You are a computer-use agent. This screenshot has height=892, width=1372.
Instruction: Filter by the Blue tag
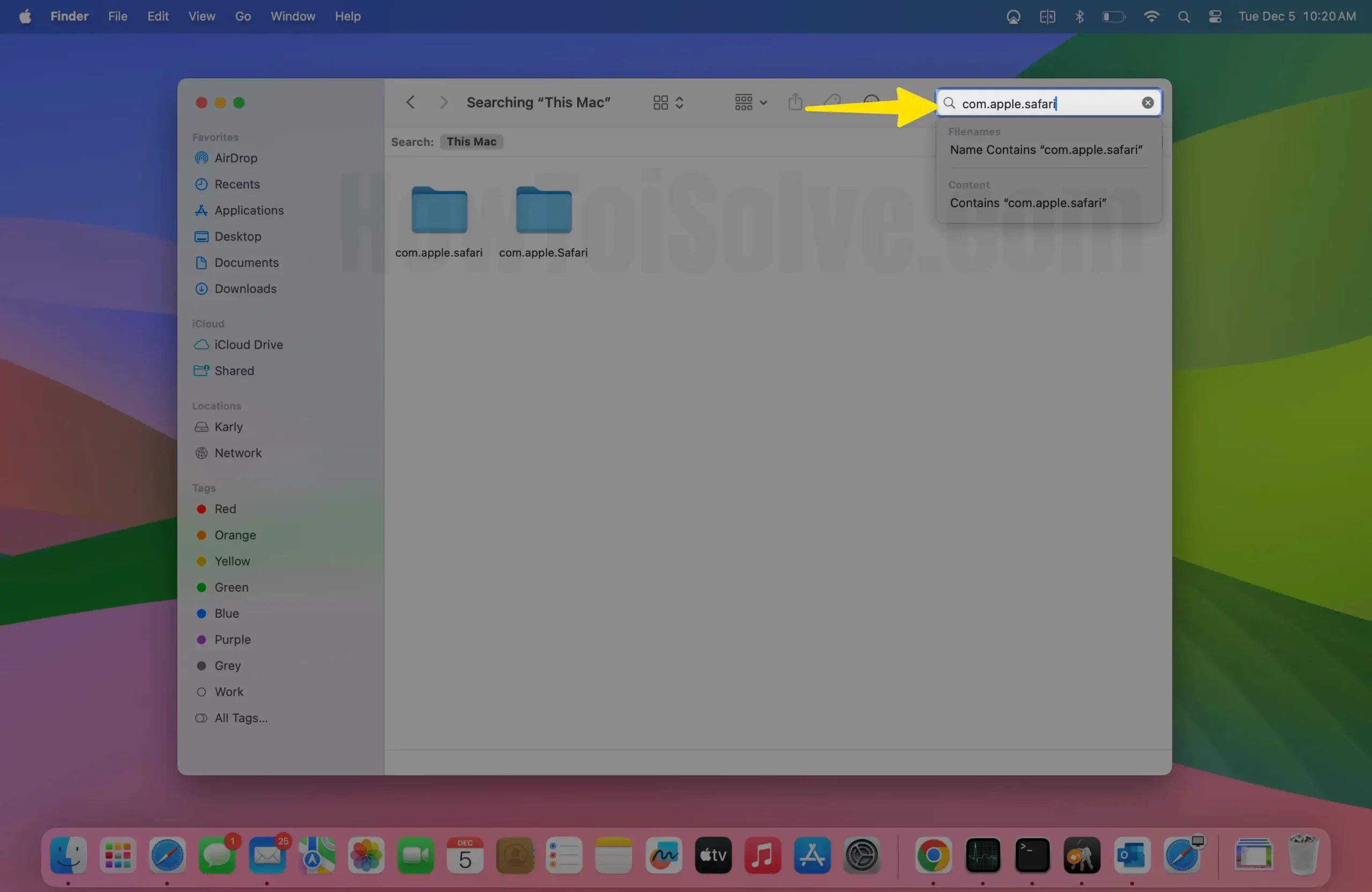point(218,613)
